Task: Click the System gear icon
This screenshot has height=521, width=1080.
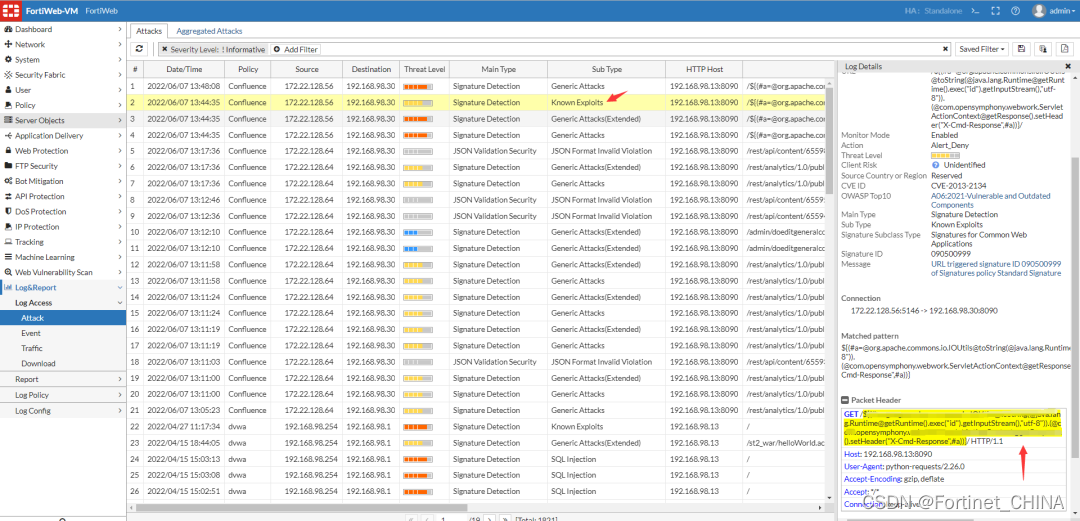Action: click(8, 60)
